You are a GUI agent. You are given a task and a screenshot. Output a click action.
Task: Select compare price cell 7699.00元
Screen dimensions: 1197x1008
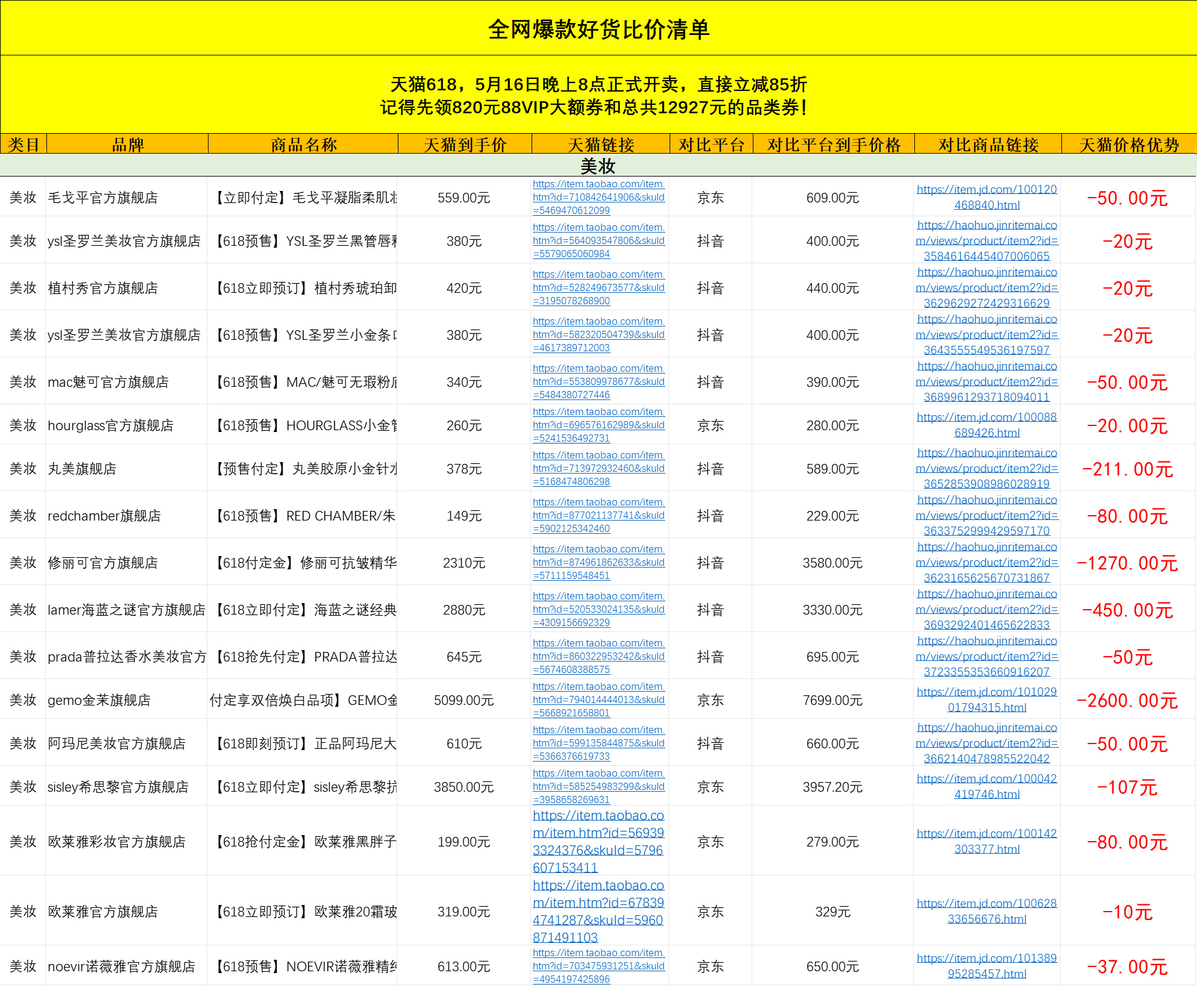tap(833, 700)
